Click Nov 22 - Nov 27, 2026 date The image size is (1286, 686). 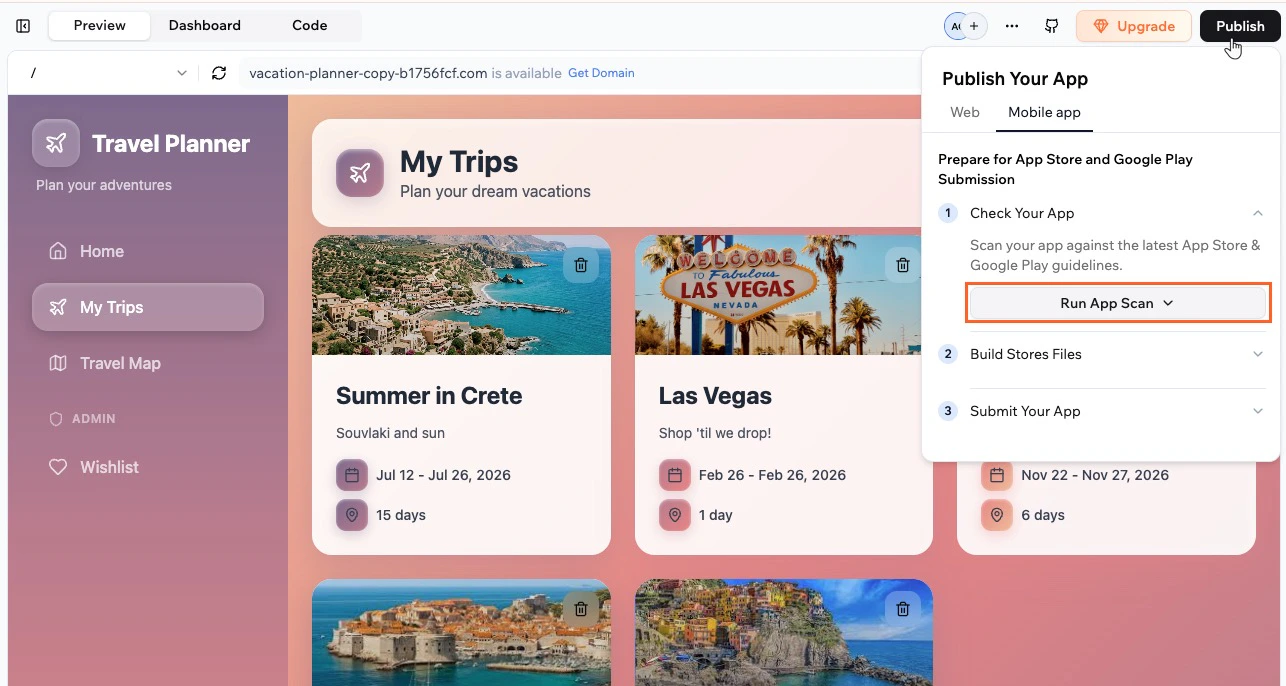[x=1095, y=475]
